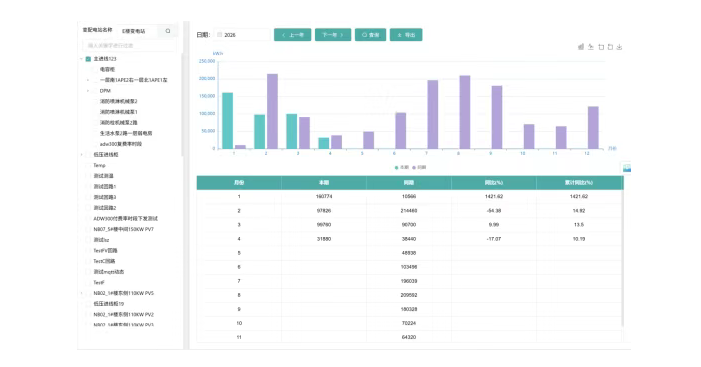The height and width of the screenshot is (367, 701).
Task: Go to previous year with 上一年
Action: pyautogui.click(x=292, y=35)
